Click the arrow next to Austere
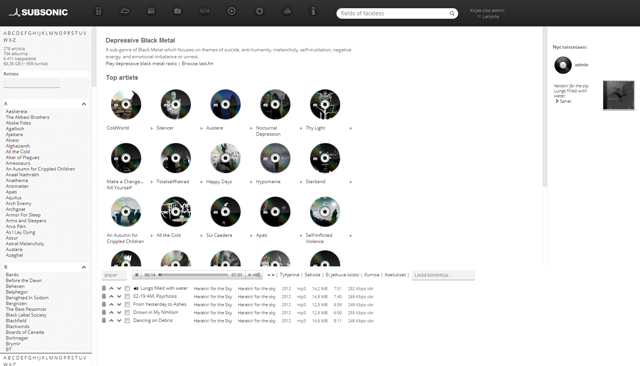 251,128
